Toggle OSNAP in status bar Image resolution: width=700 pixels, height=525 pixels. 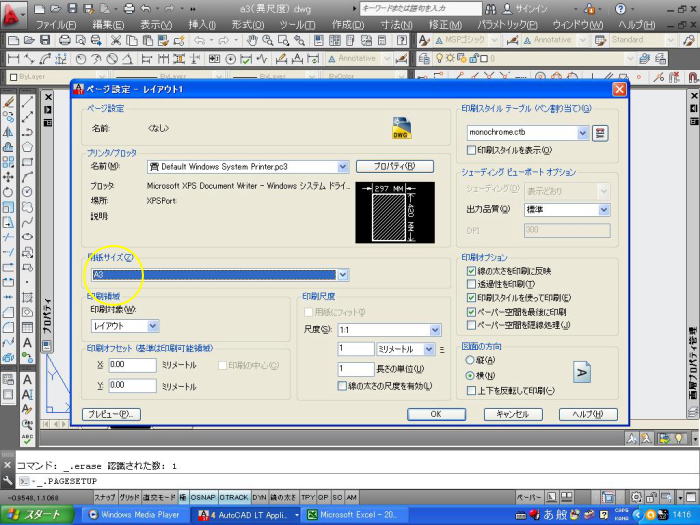203,497
